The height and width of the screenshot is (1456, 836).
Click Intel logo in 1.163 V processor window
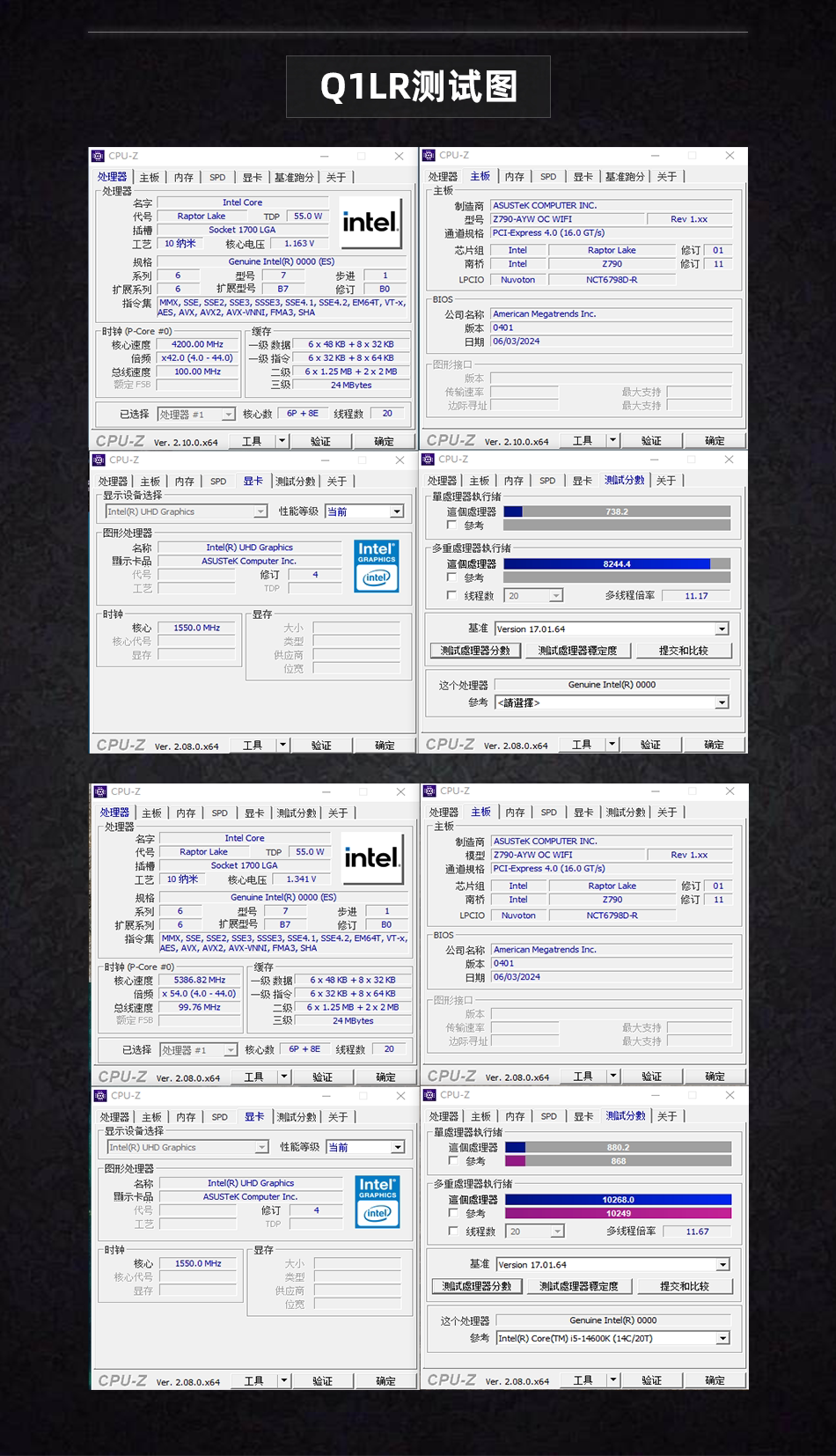(x=370, y=222)
